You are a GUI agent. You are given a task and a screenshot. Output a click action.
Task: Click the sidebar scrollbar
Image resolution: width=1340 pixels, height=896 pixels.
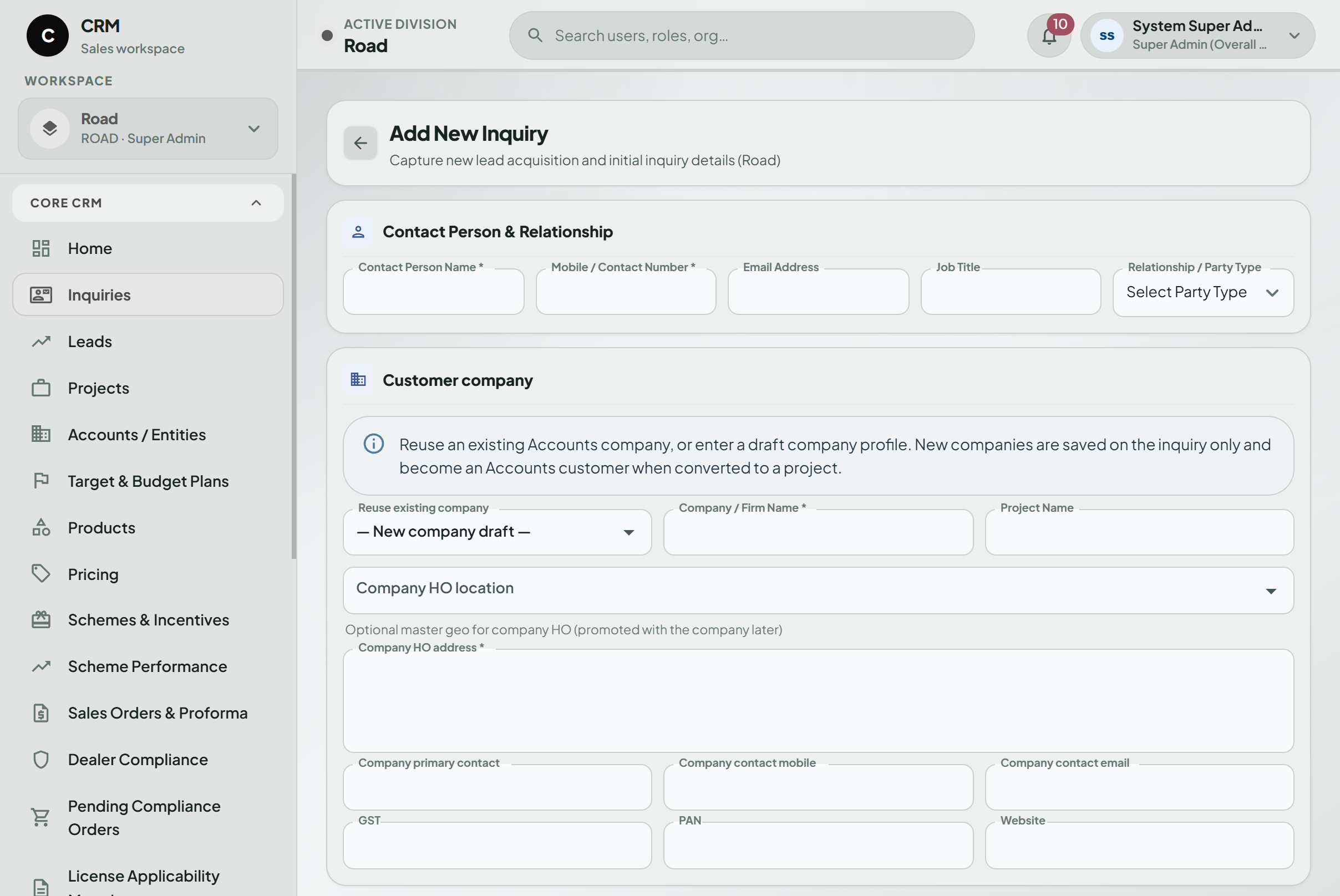click(x=294, y=367)
